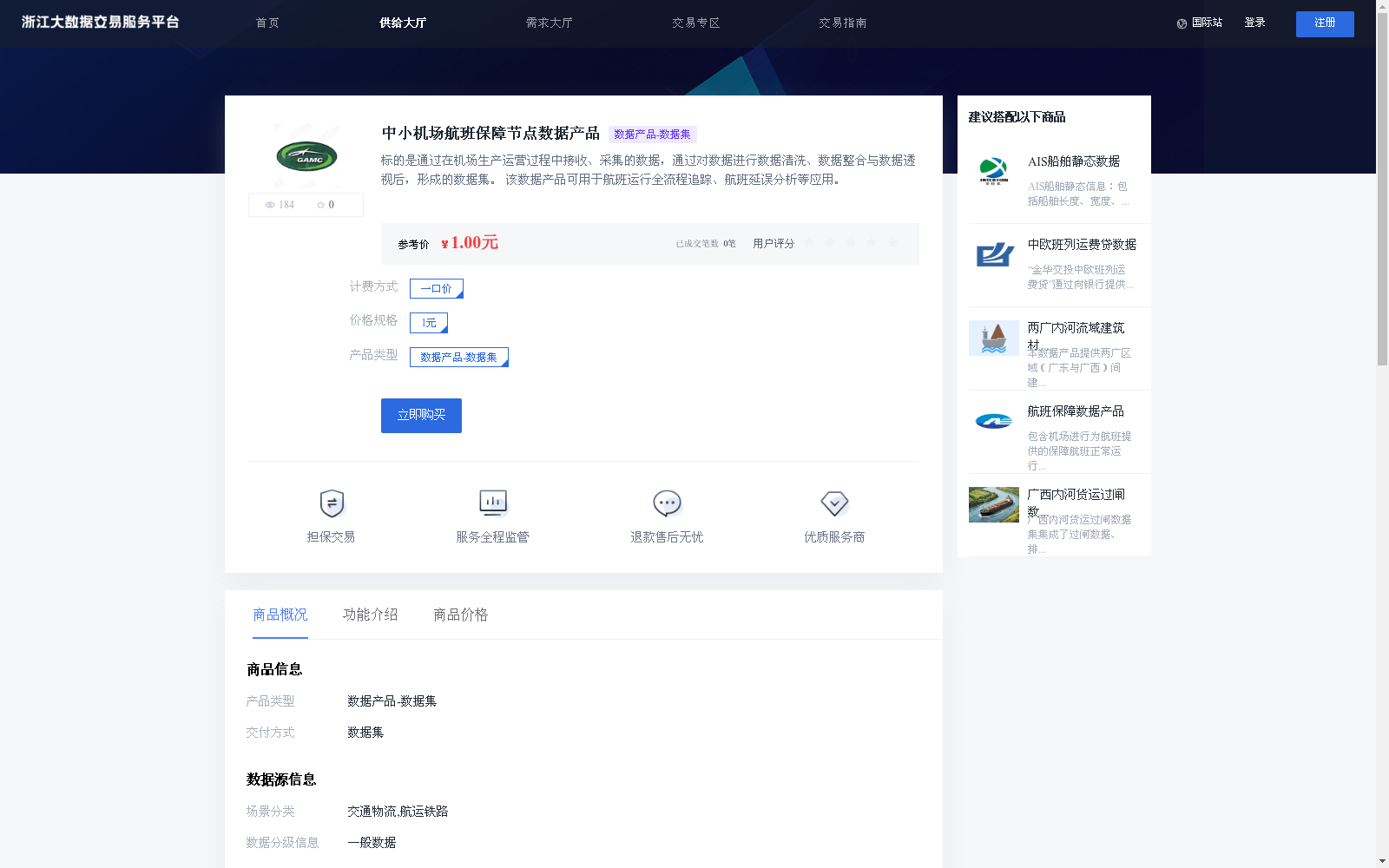Click the 国际站 link

(x=1207, y=23)
